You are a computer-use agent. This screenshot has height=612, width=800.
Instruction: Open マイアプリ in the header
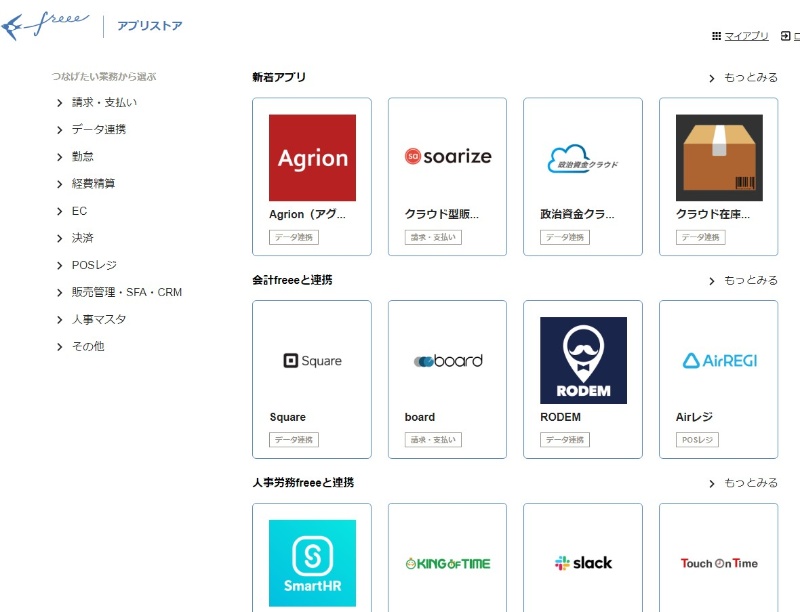click(745, 36)
